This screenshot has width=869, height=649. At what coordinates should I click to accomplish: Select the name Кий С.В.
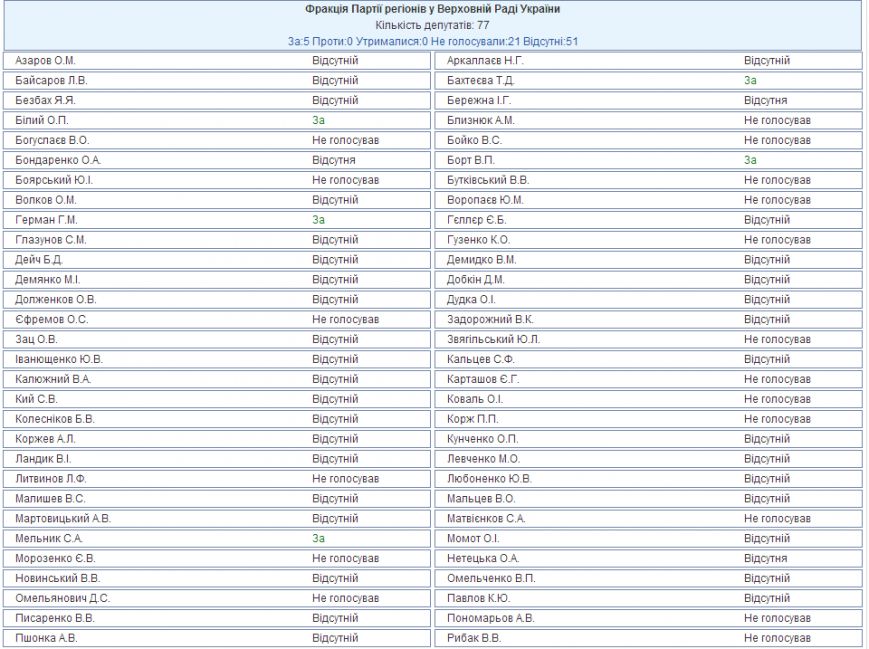[x=37, y=400]
